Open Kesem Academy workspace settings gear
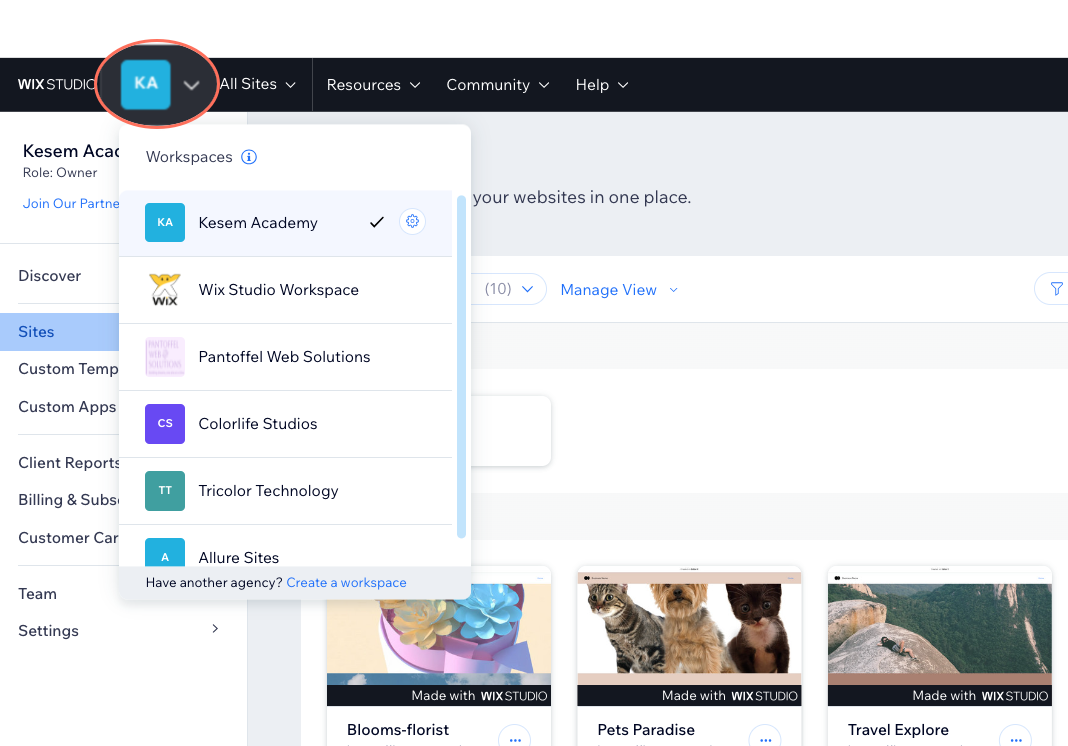Image resolution: width=1068 pixels, height=746 pixels. click(412, 221)
